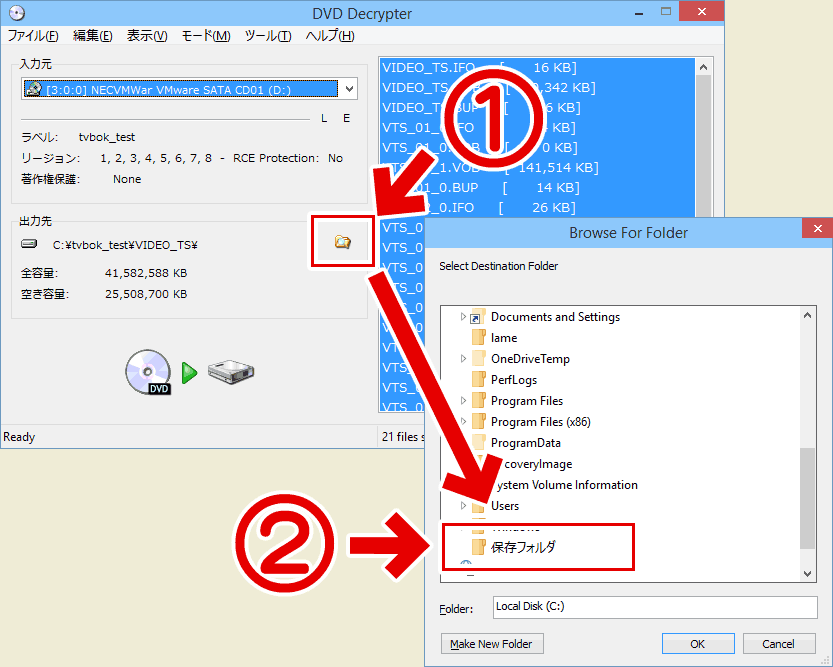Click the Folder text field
The height and width of the screenshot is (667, 833).
coord(654,607)
